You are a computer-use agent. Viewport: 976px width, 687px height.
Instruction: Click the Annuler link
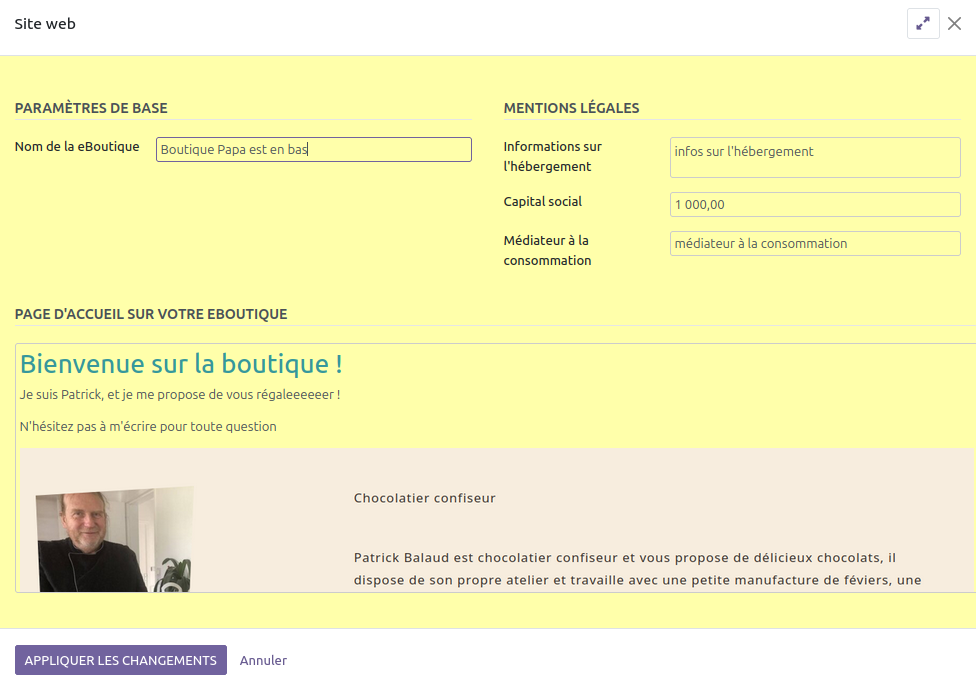pyautogui.click(x=263, y=660)
